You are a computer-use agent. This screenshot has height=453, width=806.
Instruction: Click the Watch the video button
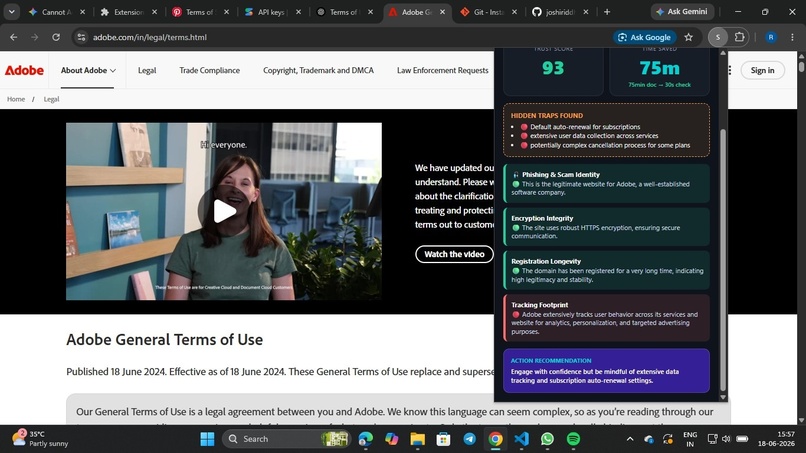(454, 254)
